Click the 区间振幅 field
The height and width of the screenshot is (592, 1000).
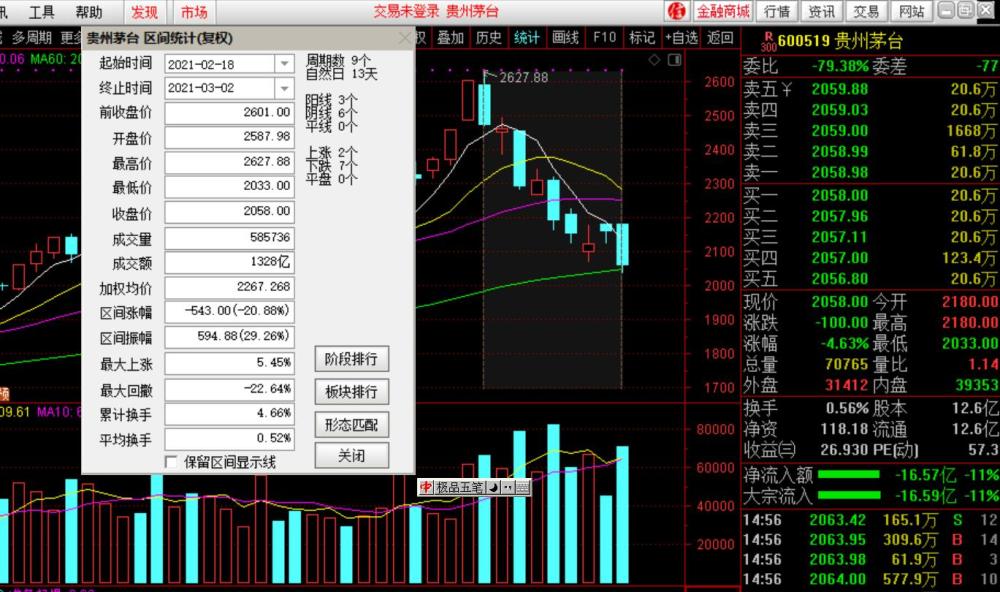(x=230, y=336)
